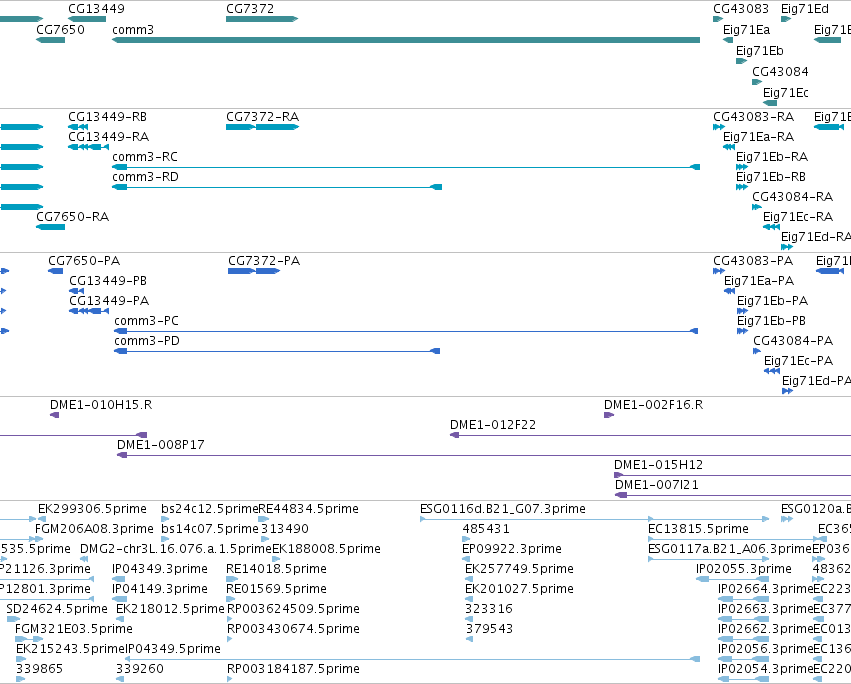Select the DME1-012F22 clone label

(493, 425)
